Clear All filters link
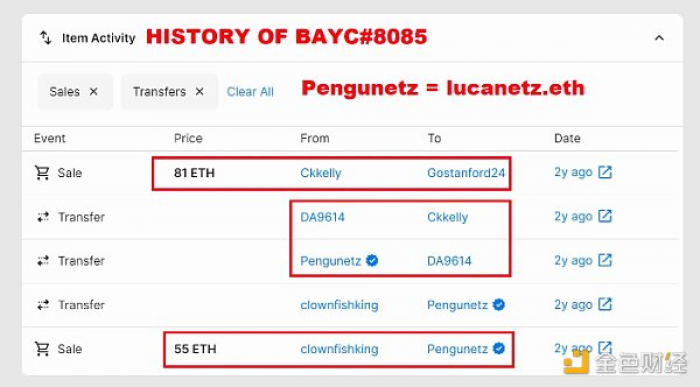This screenshot has width=700, height=387. (x=250, y=92)
